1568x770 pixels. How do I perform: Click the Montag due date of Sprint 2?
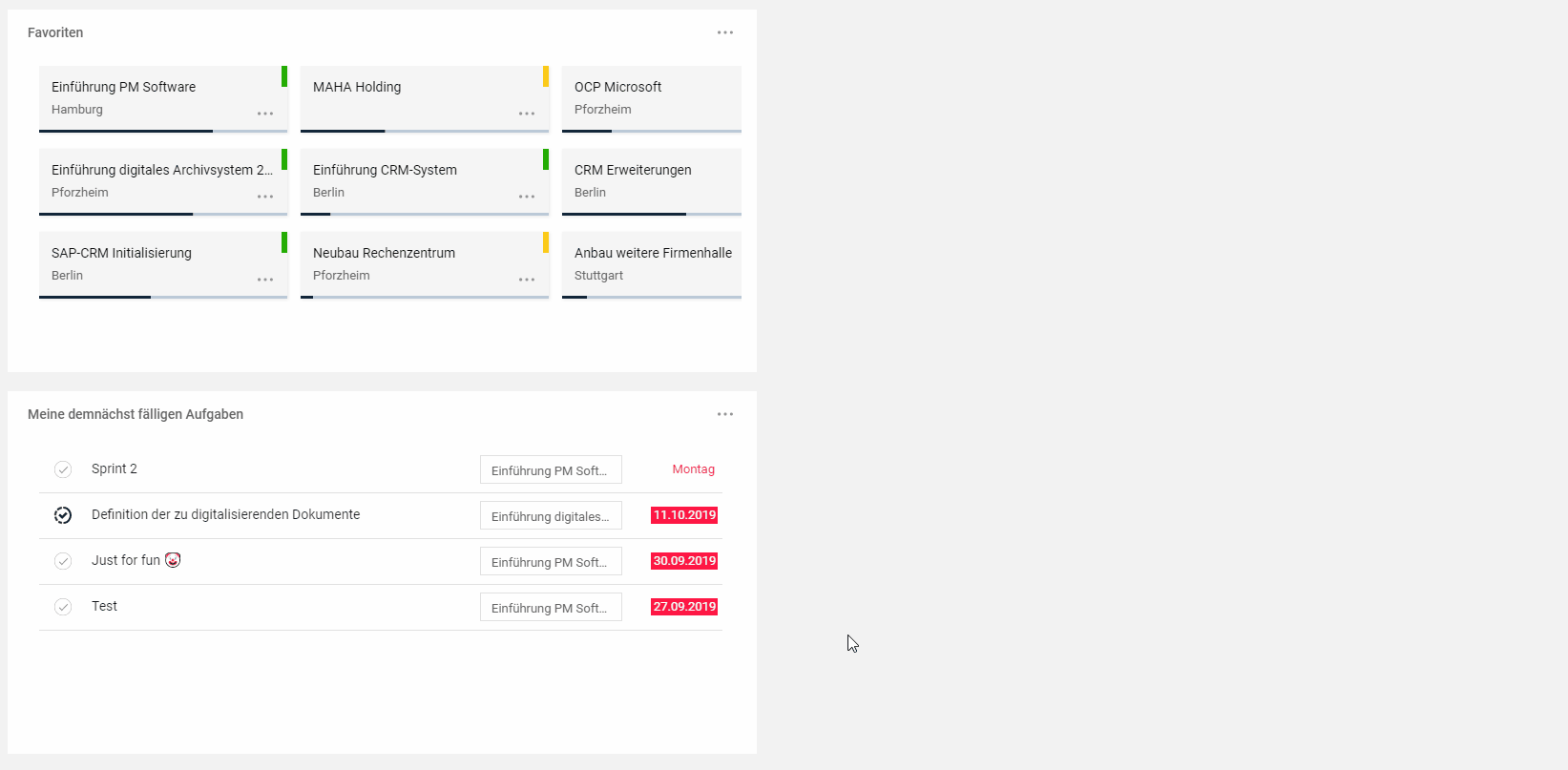(693, 469)
